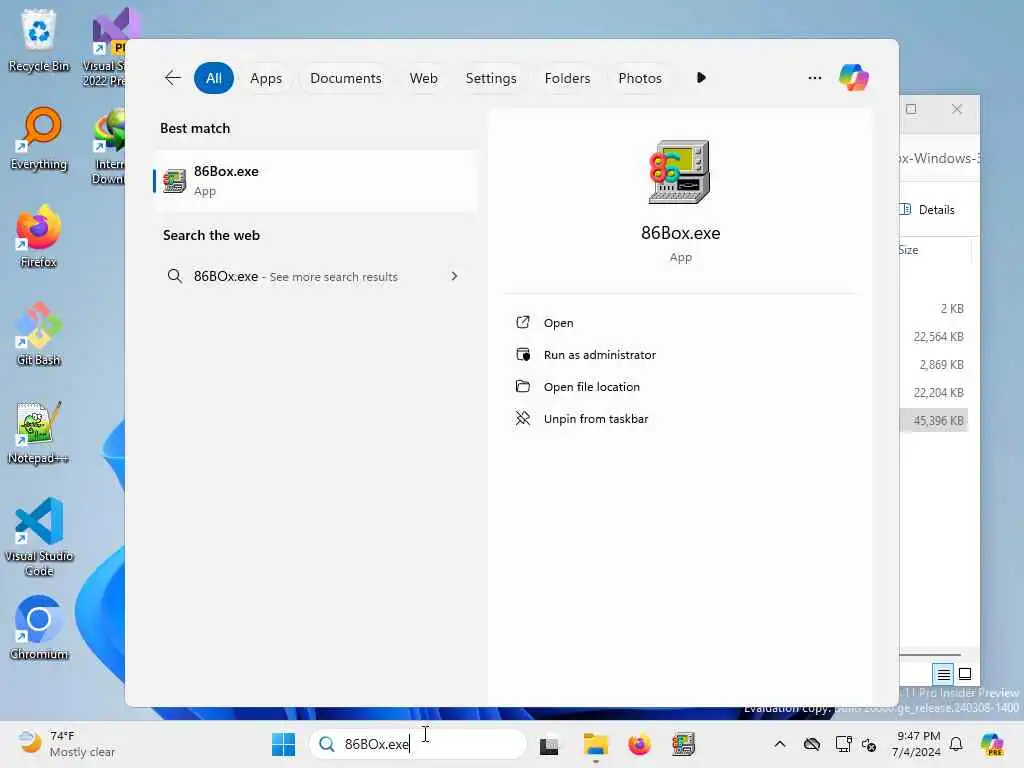Launch Firefox from desktop shortcut

point(39,236)
